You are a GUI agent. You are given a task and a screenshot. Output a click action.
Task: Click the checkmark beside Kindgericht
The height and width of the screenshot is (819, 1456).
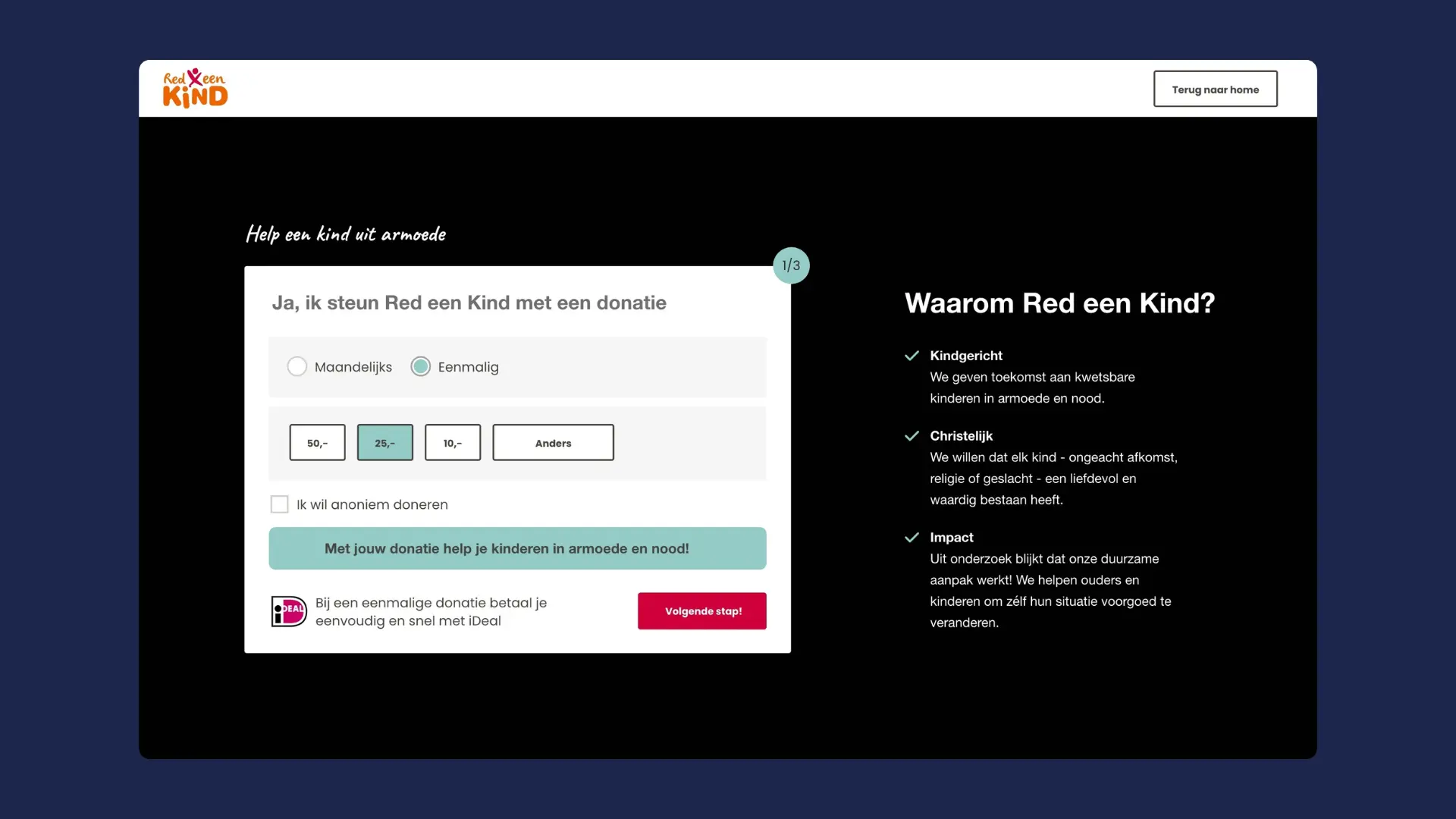[912, 355]
